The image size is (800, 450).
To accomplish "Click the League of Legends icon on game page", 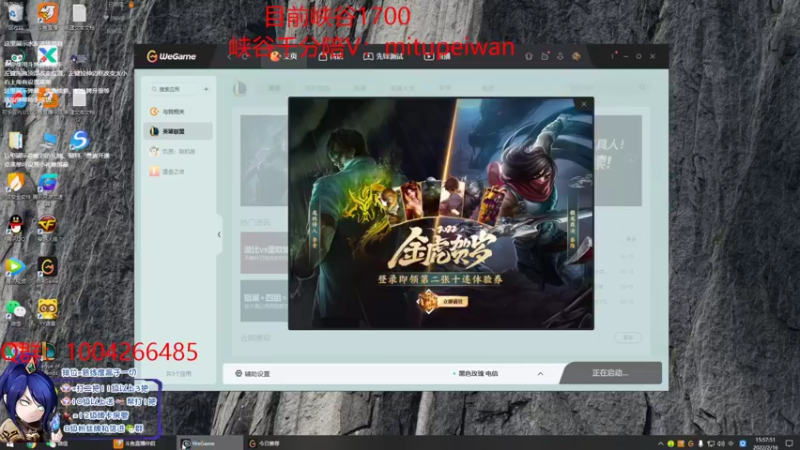I will tap(240, 88).
